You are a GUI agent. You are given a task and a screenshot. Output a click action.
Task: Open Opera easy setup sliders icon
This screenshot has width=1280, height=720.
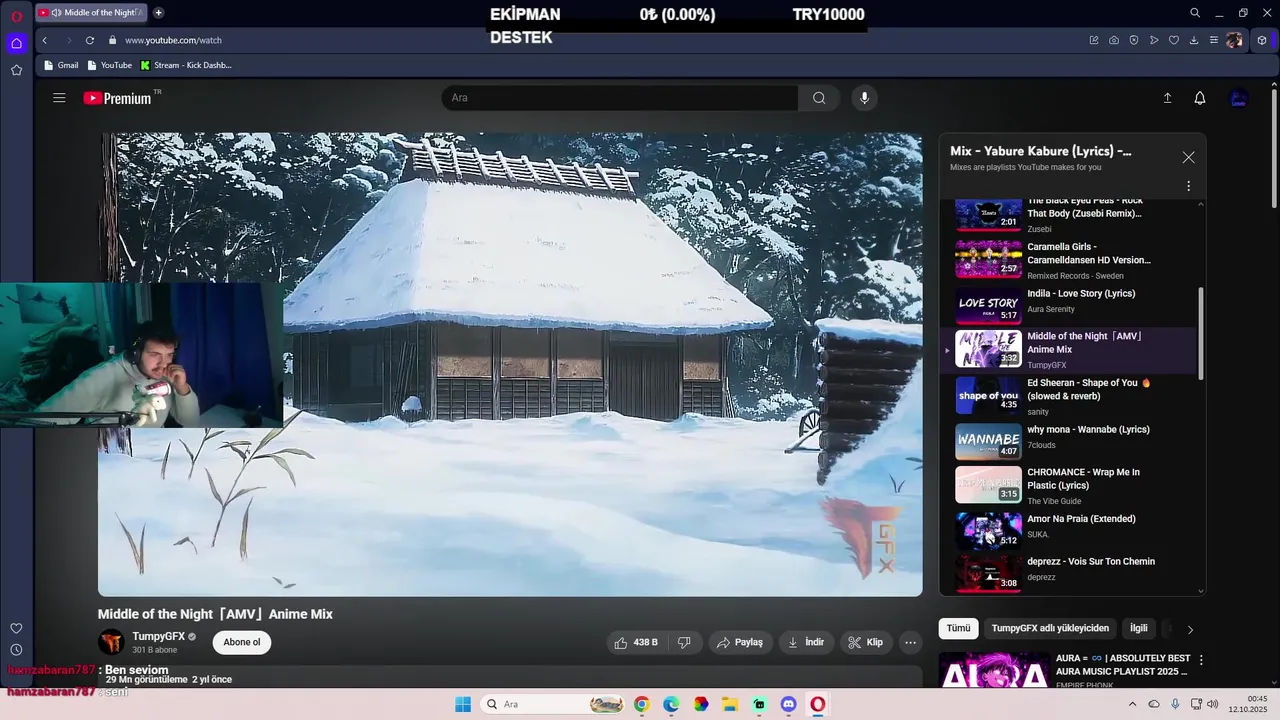1214,40
